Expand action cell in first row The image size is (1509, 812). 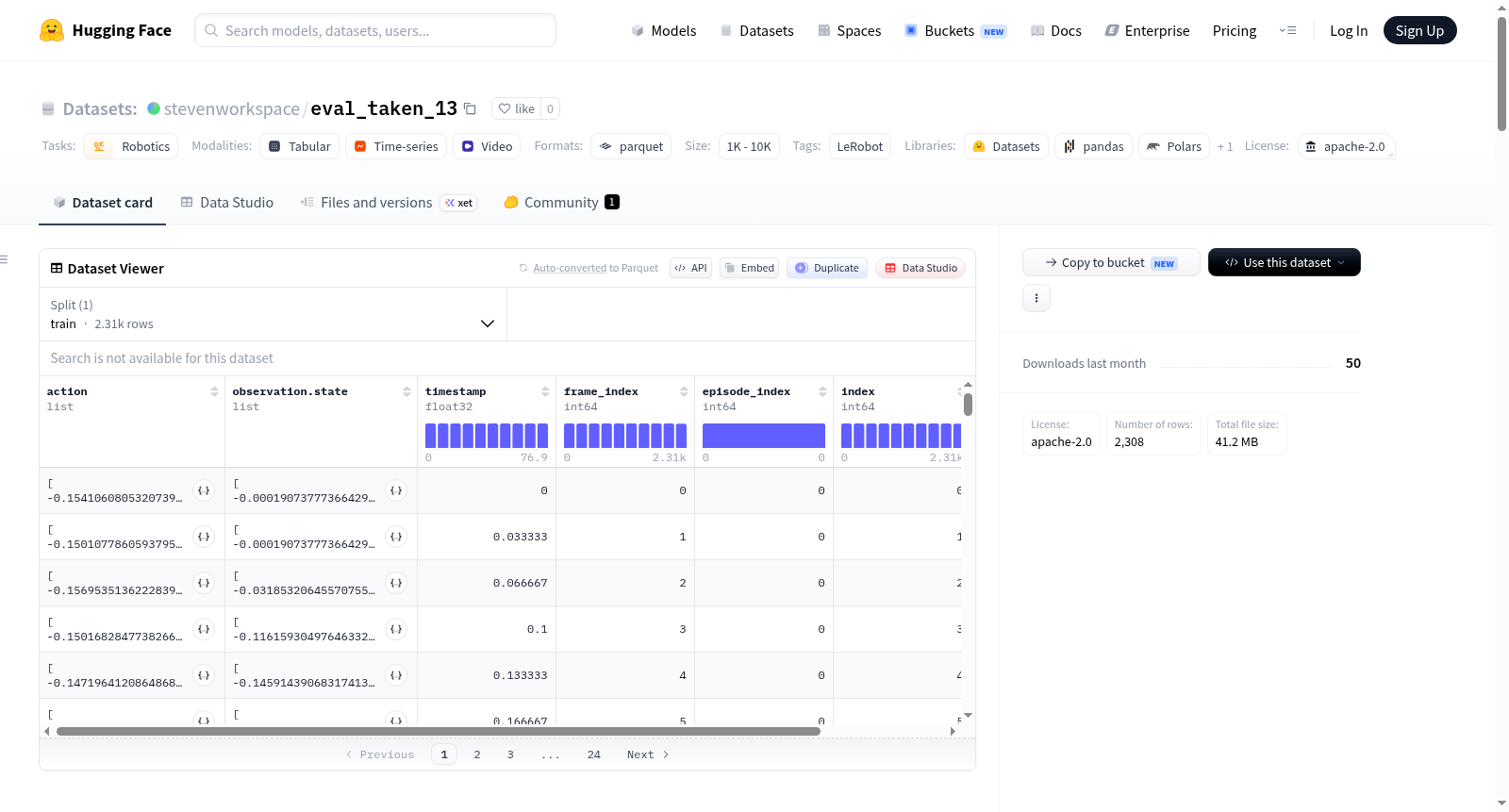pos(204,490)
